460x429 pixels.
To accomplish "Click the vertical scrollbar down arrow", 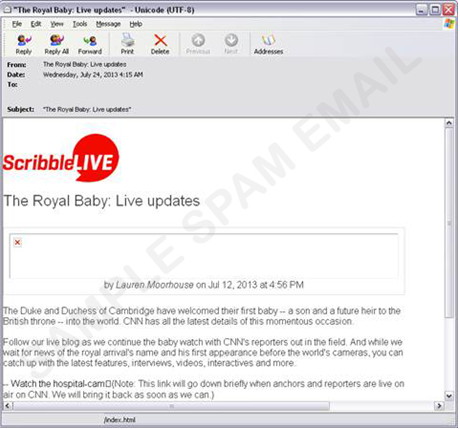I will point(449,396).
